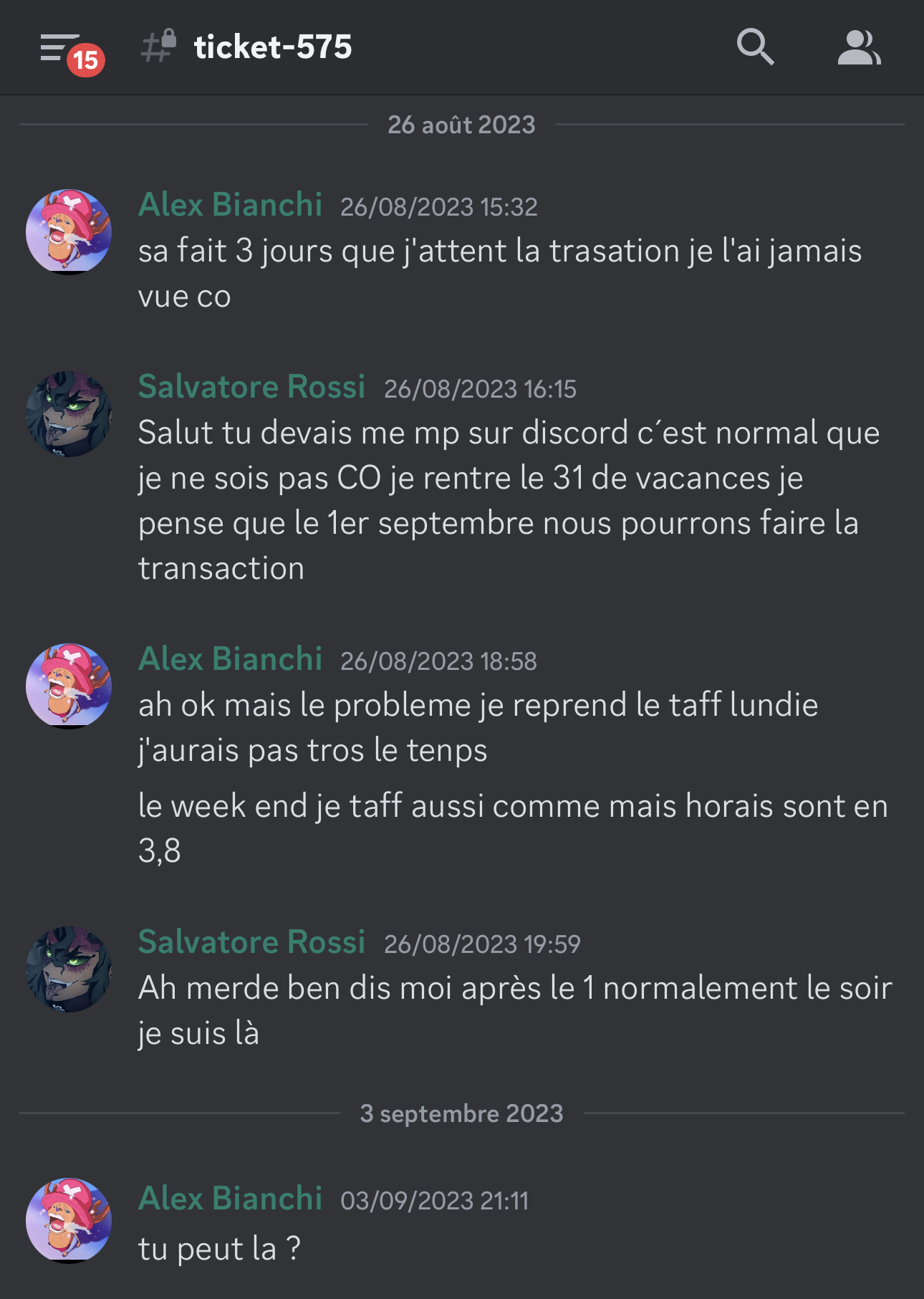Open Salvatore Rossi's avatar on 16:15 message
Viewport: 924px width, 1299px height.
pyautogui.click(x=69, y=413)
